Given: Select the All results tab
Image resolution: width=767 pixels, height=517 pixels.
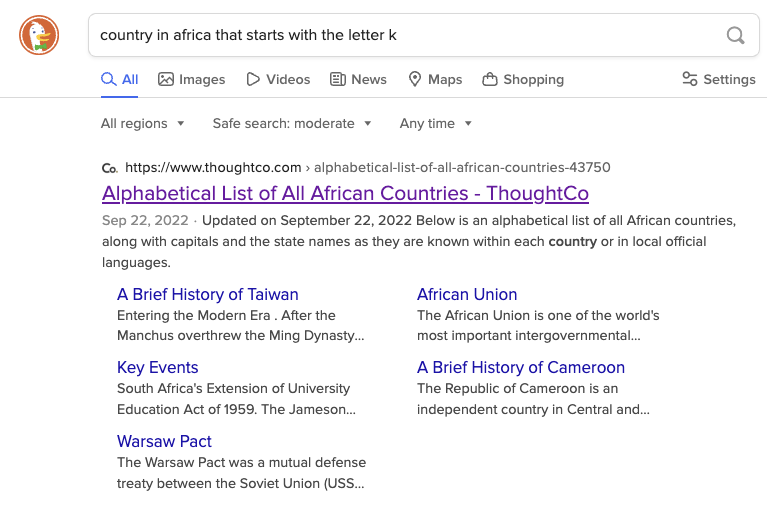Looking at the screenshot, I should pos(120,79).
